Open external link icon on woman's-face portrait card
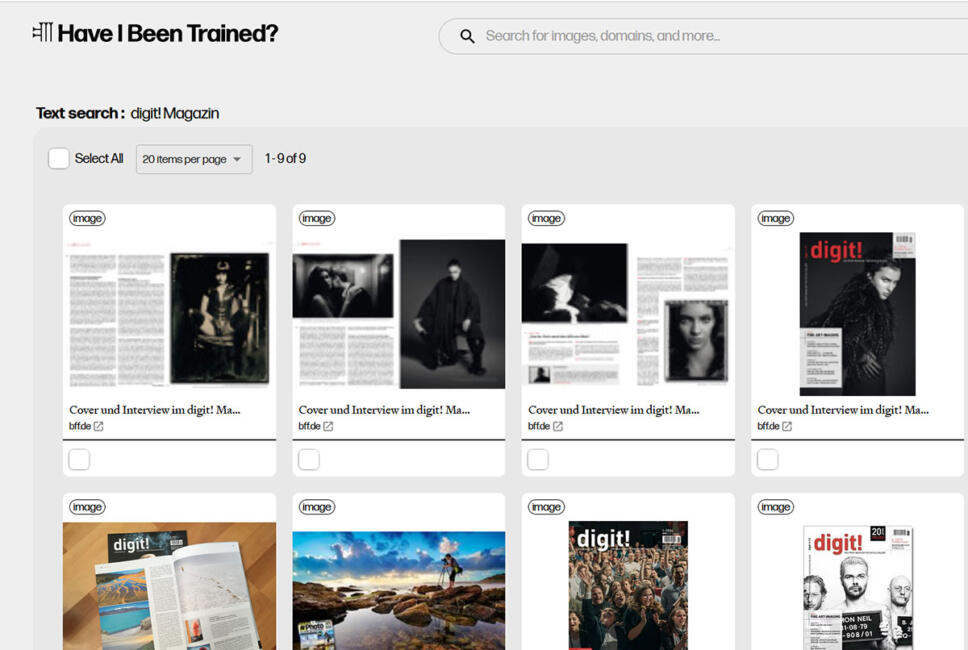The image size is (968, 650). coord(557,426)
